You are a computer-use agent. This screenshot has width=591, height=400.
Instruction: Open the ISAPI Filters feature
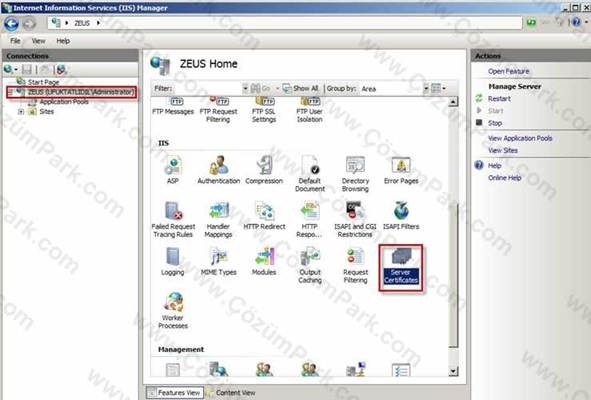click(401, 216)
